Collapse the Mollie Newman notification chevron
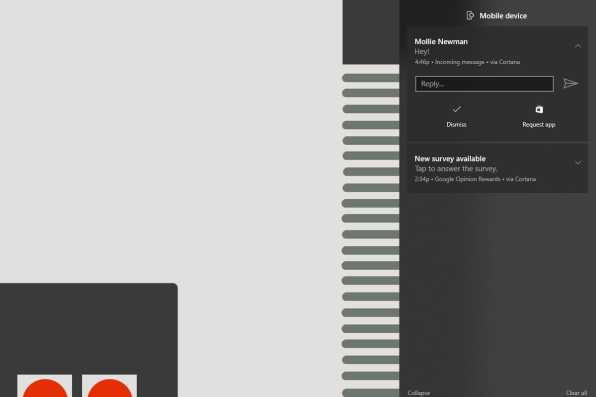 point(578,46)
